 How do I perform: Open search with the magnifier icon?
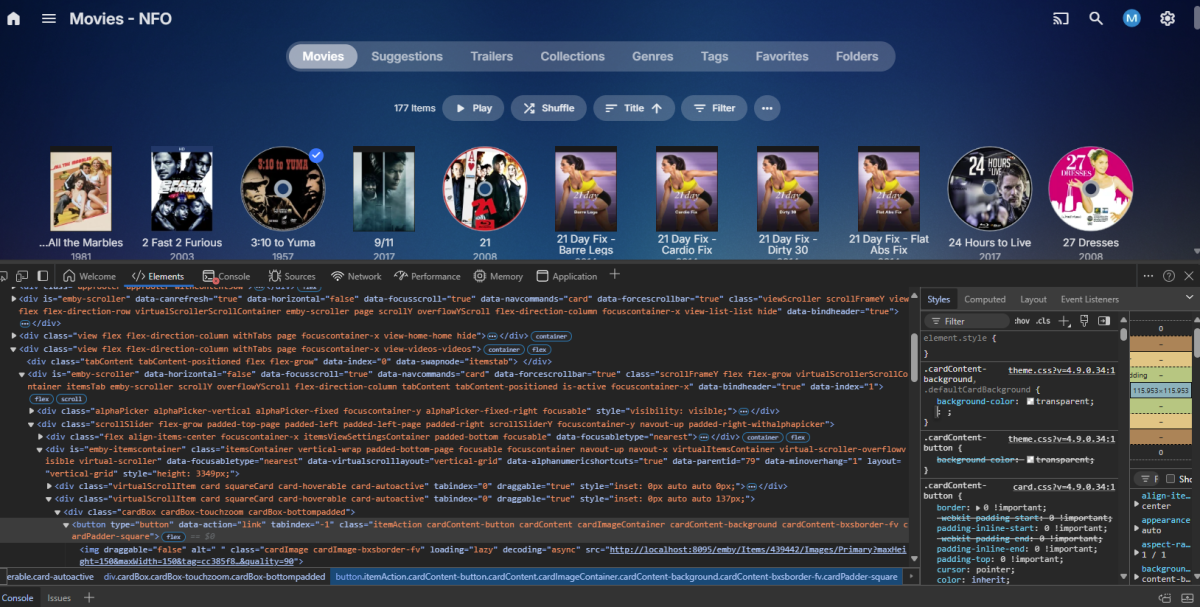click(1095, 18)
